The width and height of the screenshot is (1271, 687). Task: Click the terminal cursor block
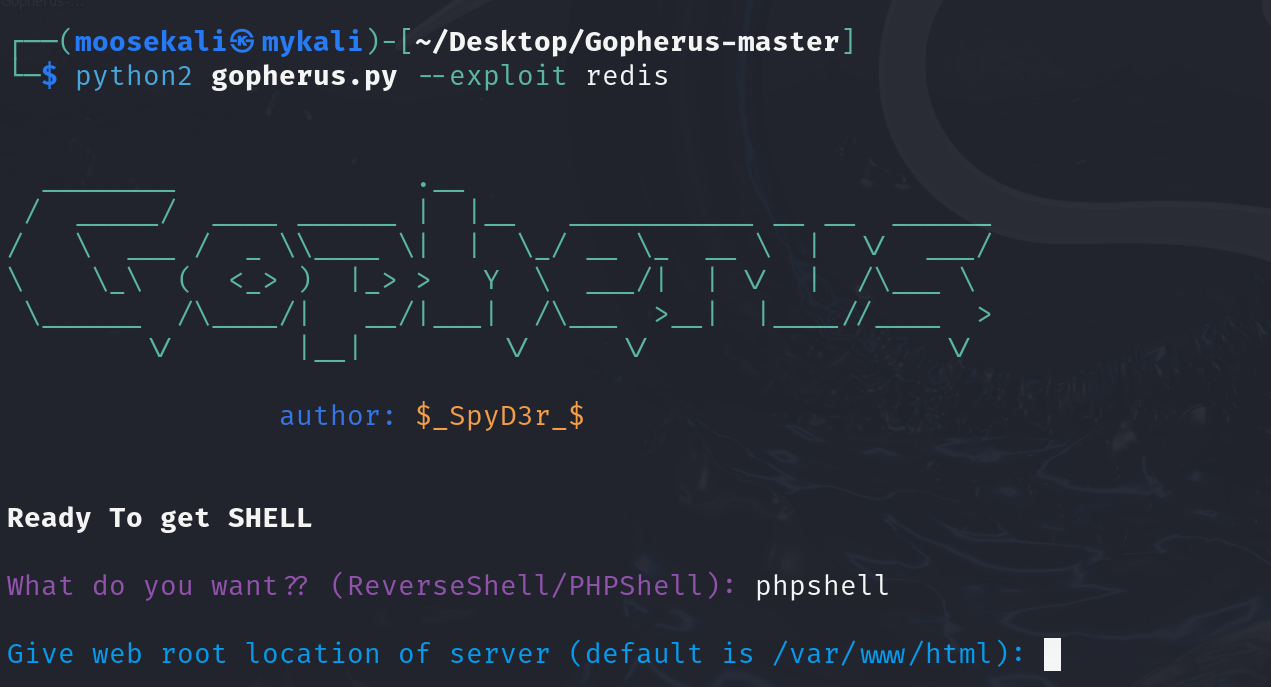click(1052, 655)
